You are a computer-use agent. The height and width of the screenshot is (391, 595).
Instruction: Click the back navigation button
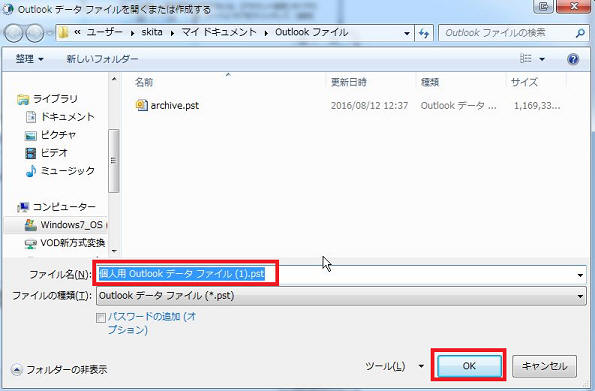[14, 33]
